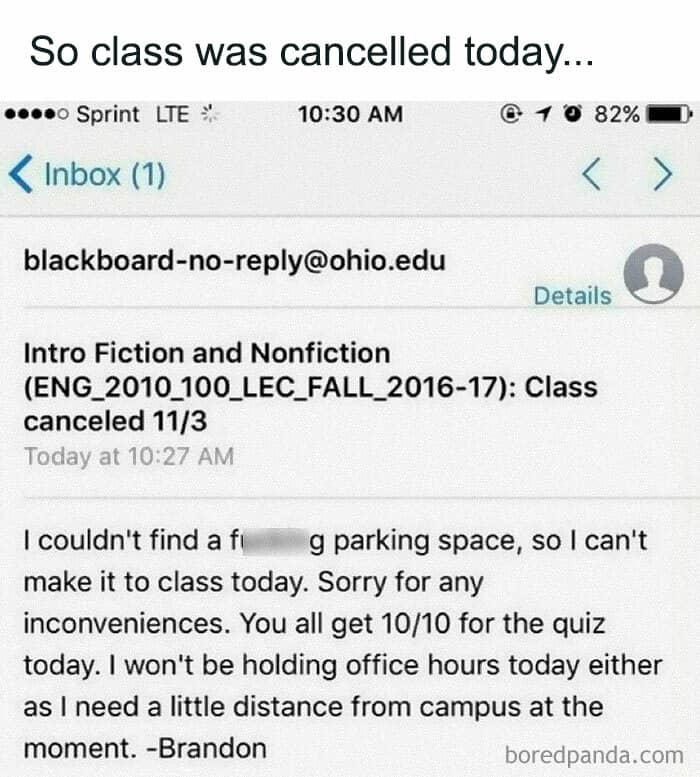The width and height of the screenshot is (700, 777).
Task: Tap the 10:30 AM clock in status bar
Action: point(350,114)
